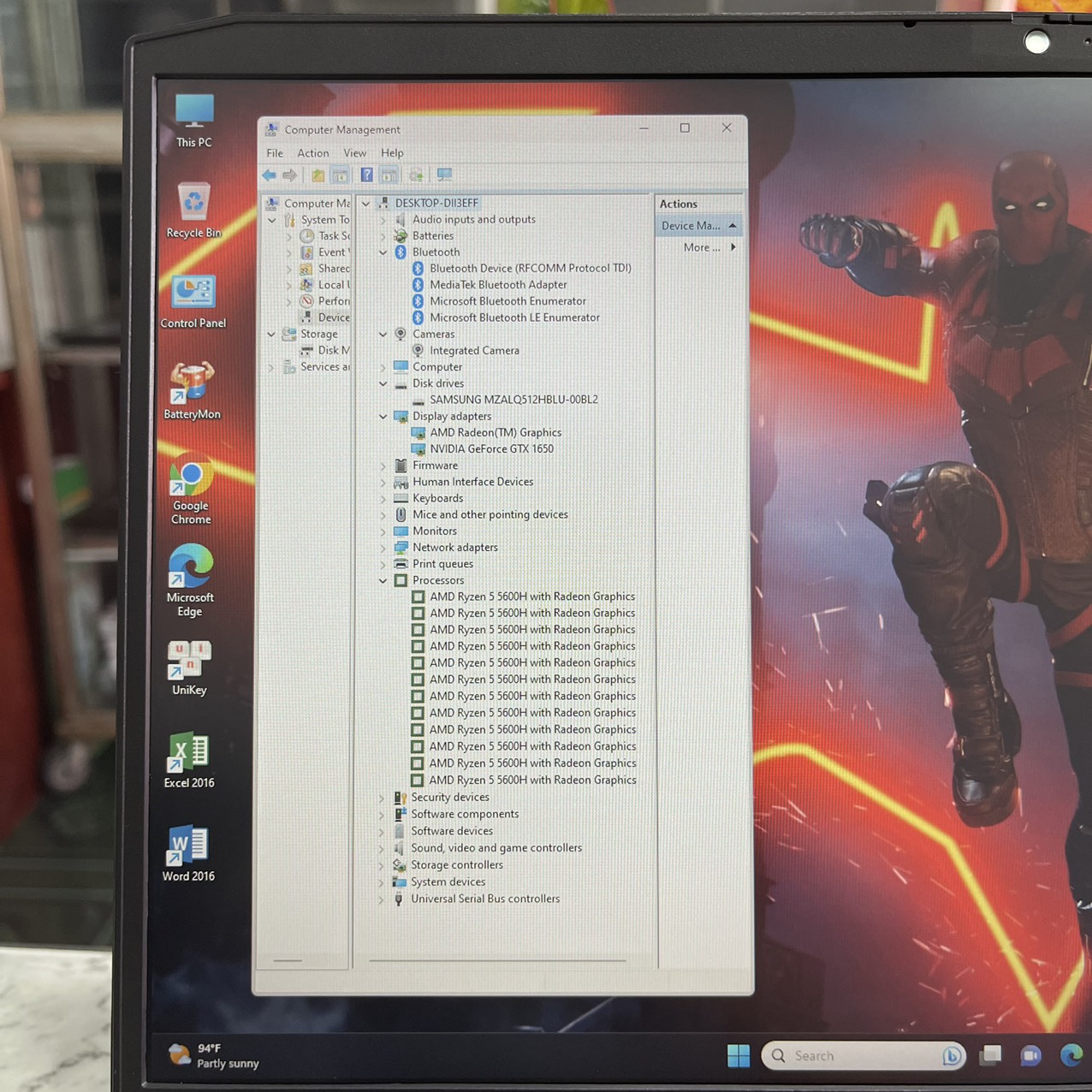The width and height of the screenshot is (1092, 1092).
Task: Select the Keyboards category
Action: [x=437, y=498]
